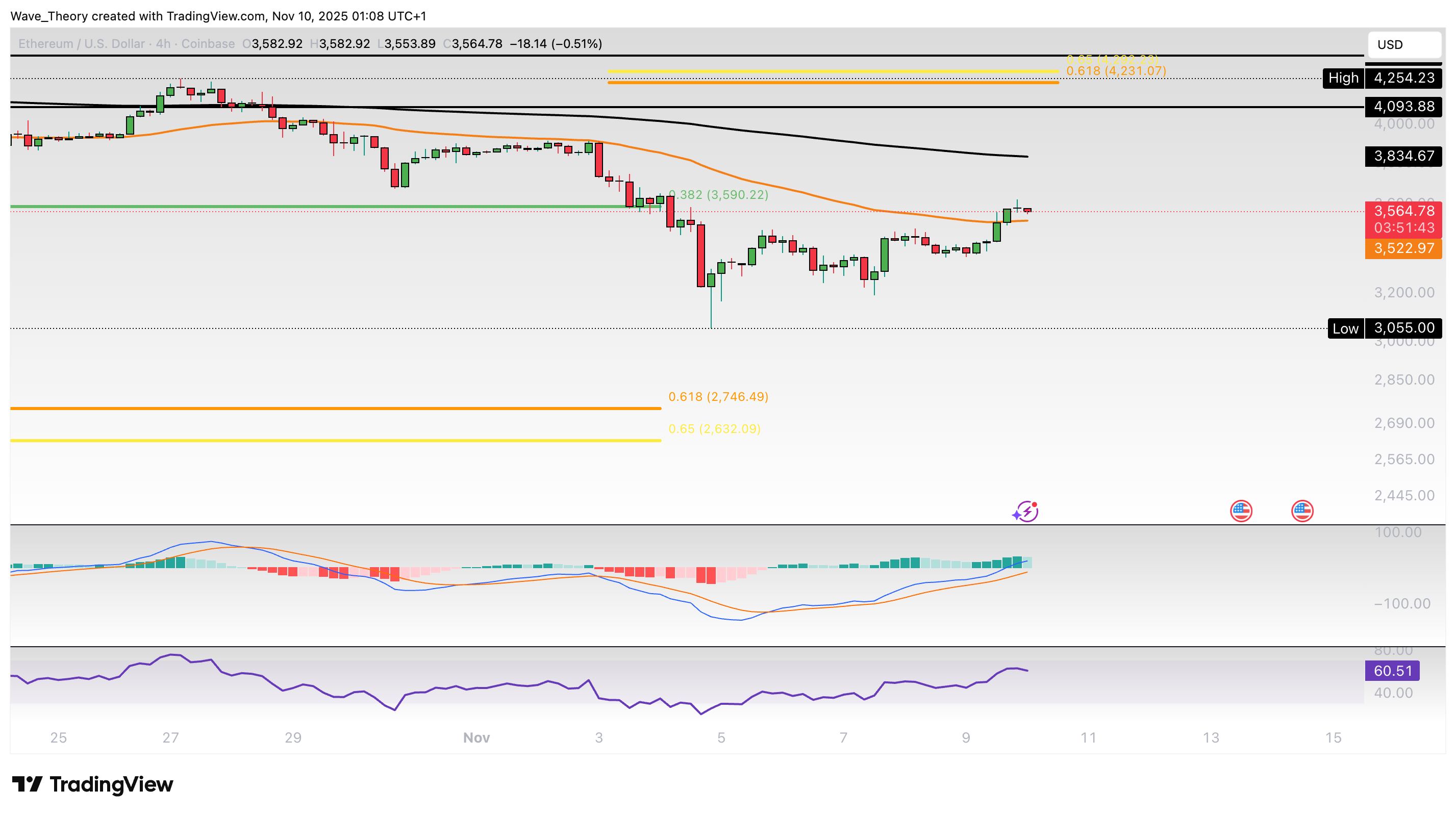The height and width of the screenshot is (815, 1456).
Task: Click the purple AI spark event icon
Action: [1025, 511]
